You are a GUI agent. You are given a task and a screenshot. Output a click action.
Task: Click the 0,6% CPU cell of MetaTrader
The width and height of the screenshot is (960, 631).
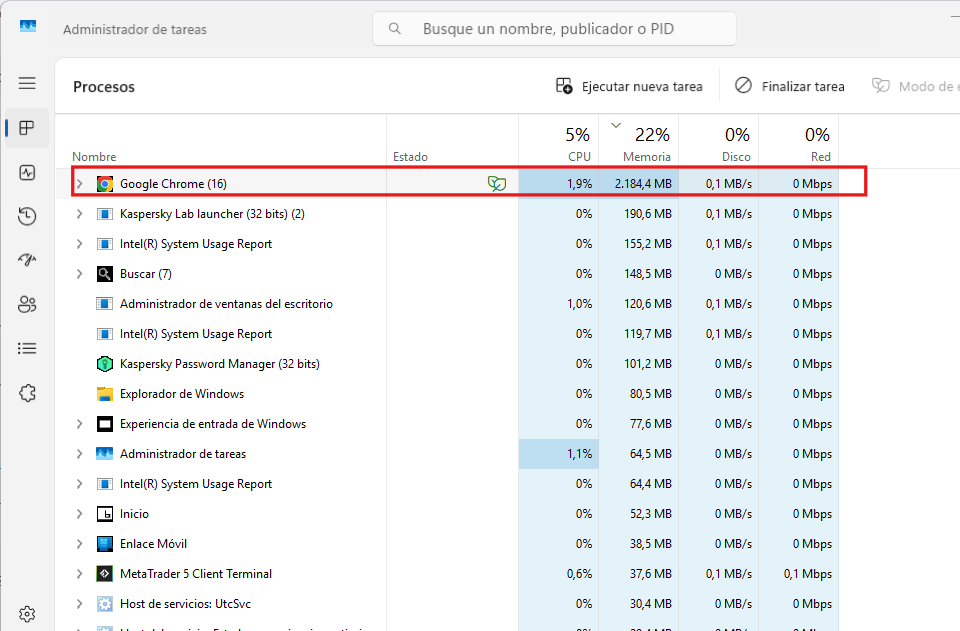tap(558, 573)
